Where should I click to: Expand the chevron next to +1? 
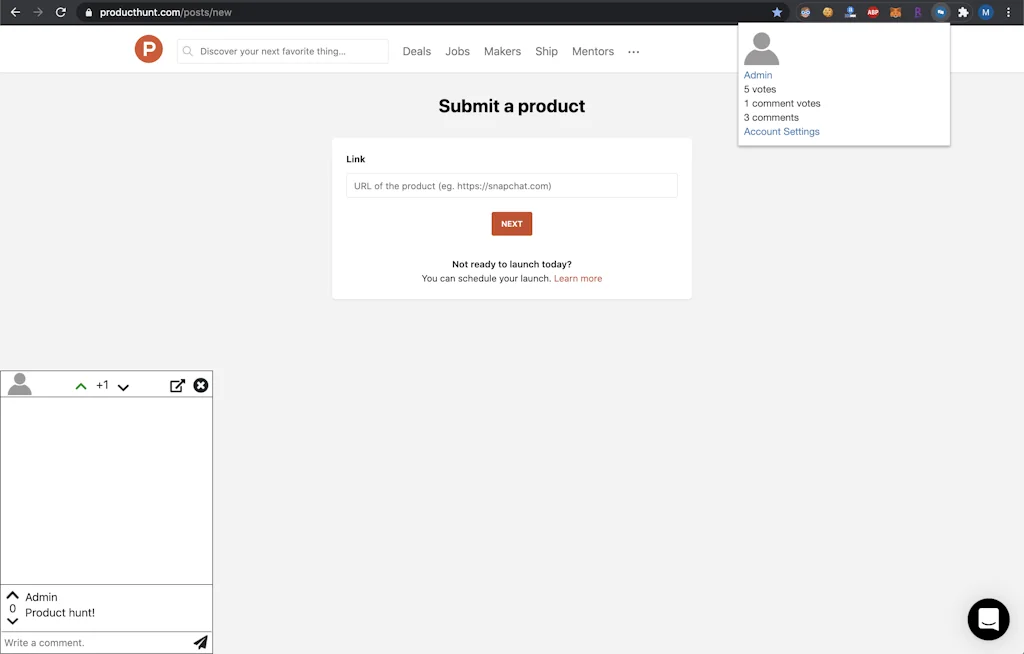(123, 386)
